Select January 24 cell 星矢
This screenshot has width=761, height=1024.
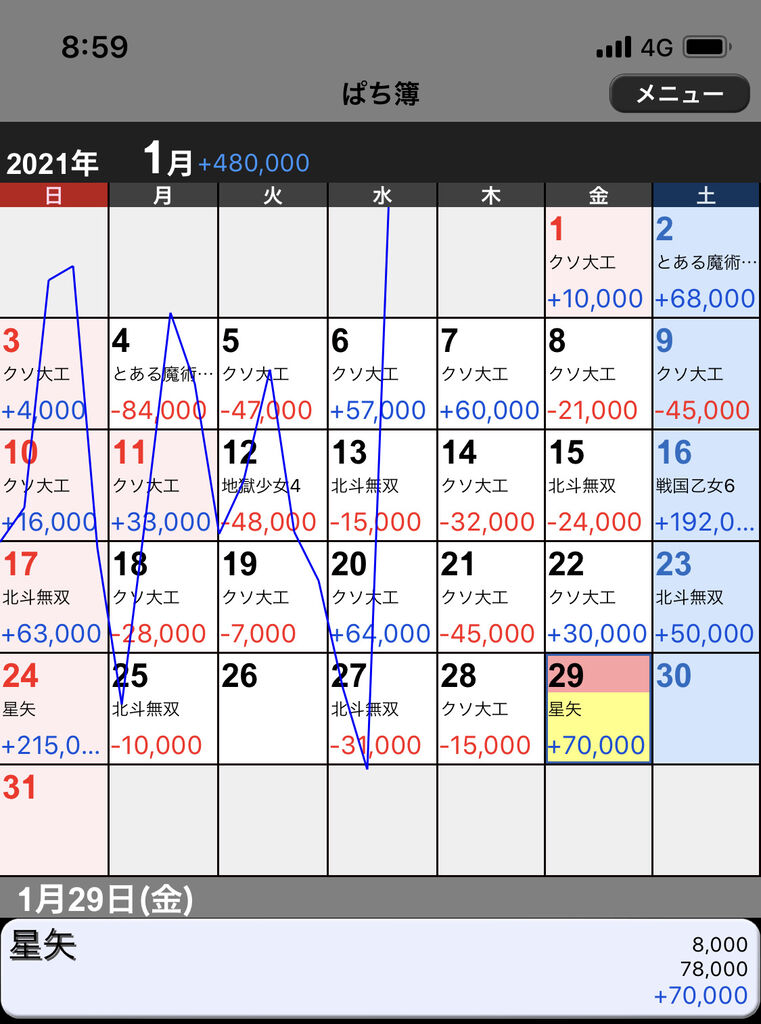pyautogui.click(x=54, y=709)
